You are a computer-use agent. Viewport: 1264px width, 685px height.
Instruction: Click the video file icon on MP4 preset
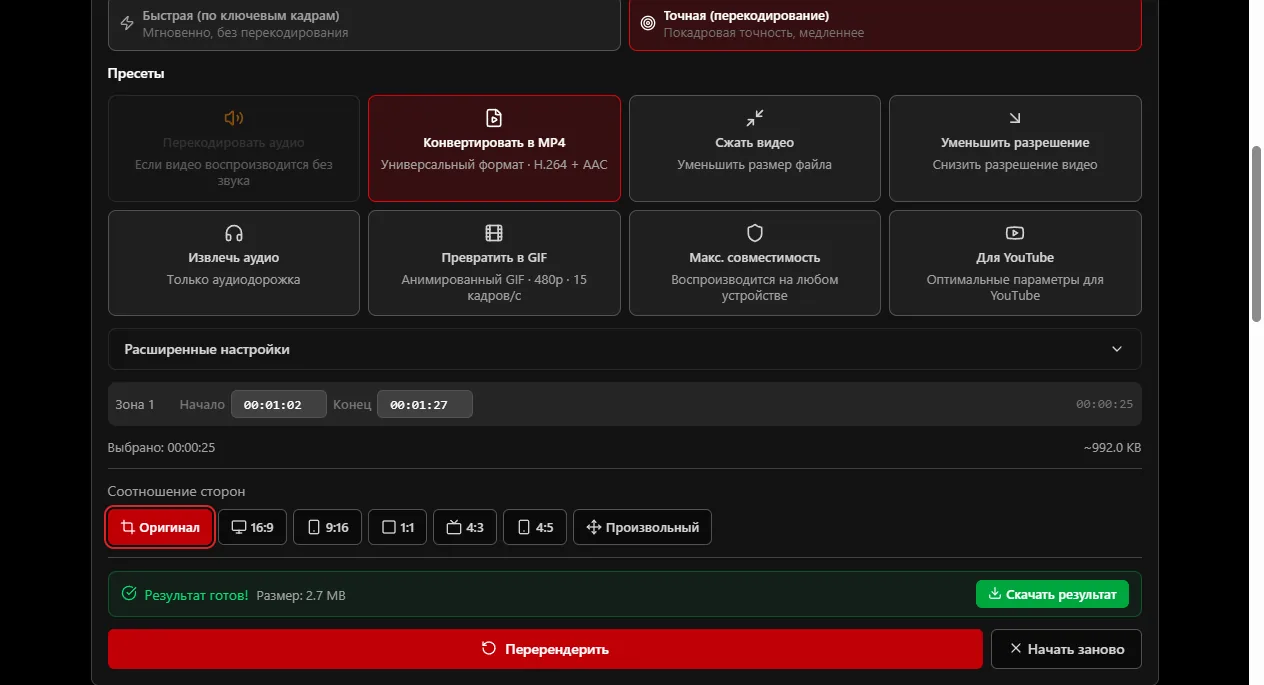point(494,118)
